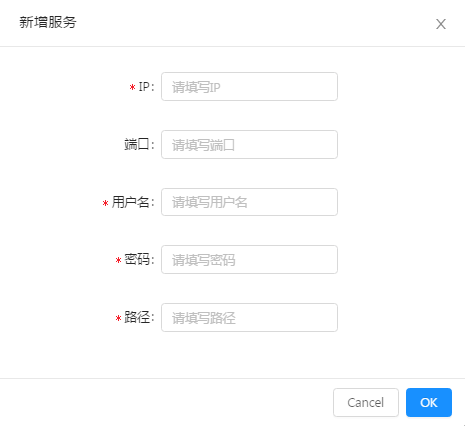Close the 新增服务 dialog with the X icon
This screenshot has width=465, height=426.
tap(441, 24)
